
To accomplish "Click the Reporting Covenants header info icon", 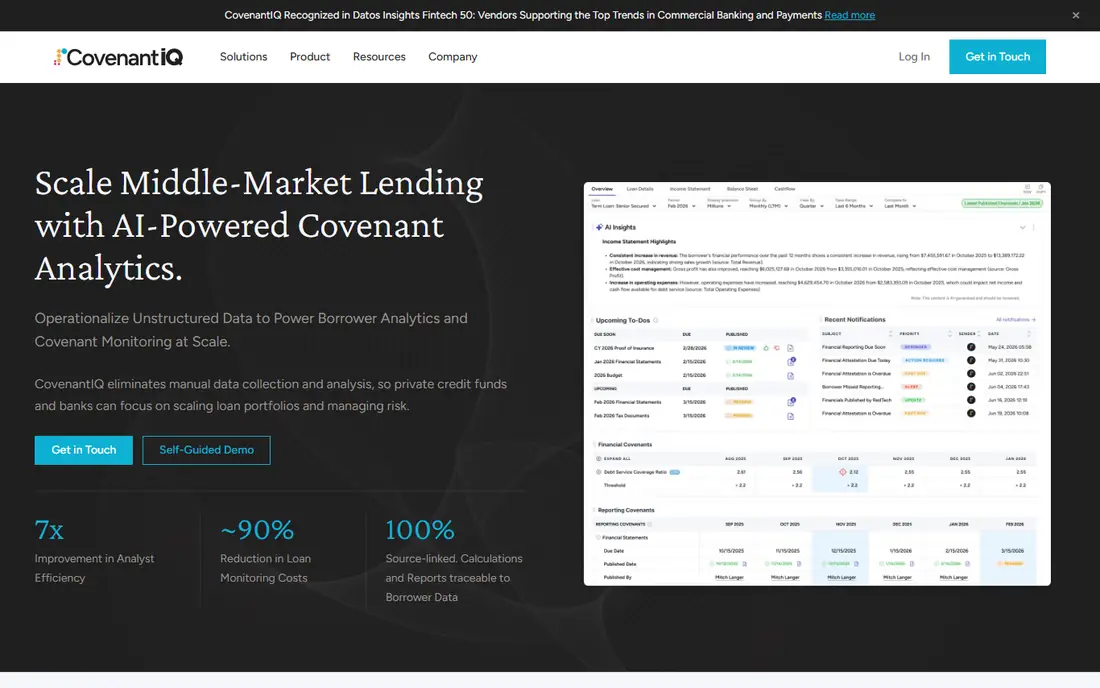I will tap(650, 525).
